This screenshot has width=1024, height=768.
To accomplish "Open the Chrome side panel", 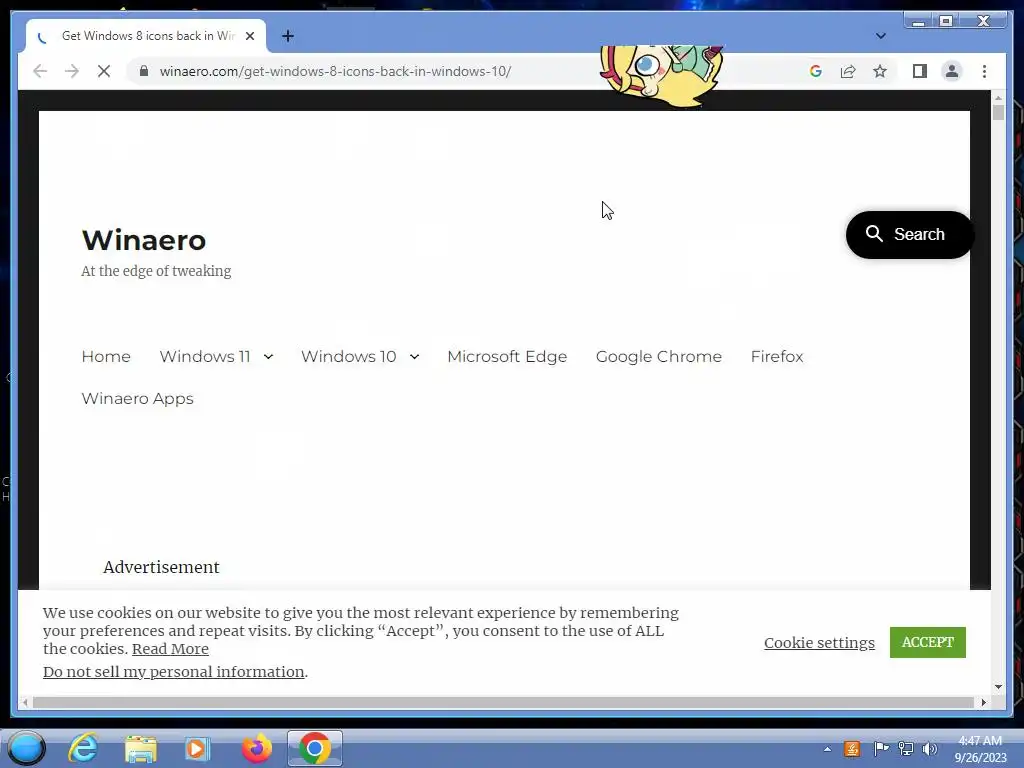I will tap(920, 71).
